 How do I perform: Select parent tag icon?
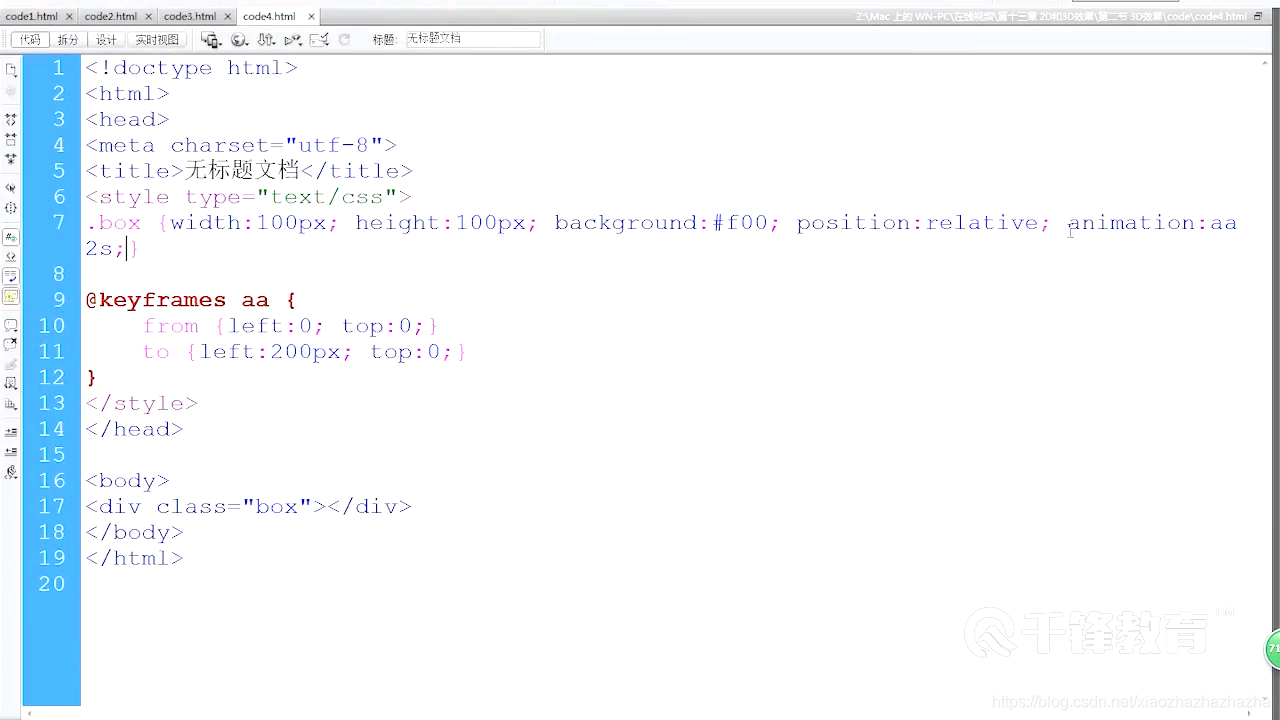(x=11, y=188)
